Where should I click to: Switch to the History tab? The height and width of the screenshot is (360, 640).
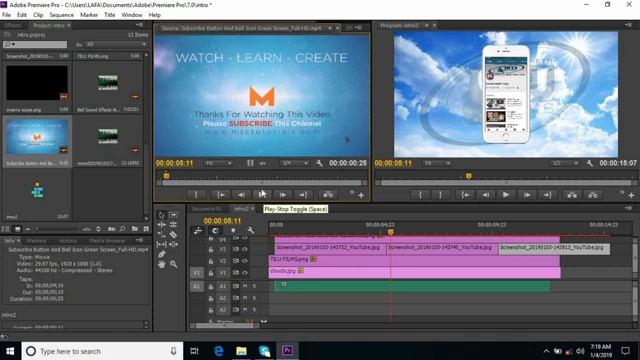pyautogui.click(x=68, y=241)
